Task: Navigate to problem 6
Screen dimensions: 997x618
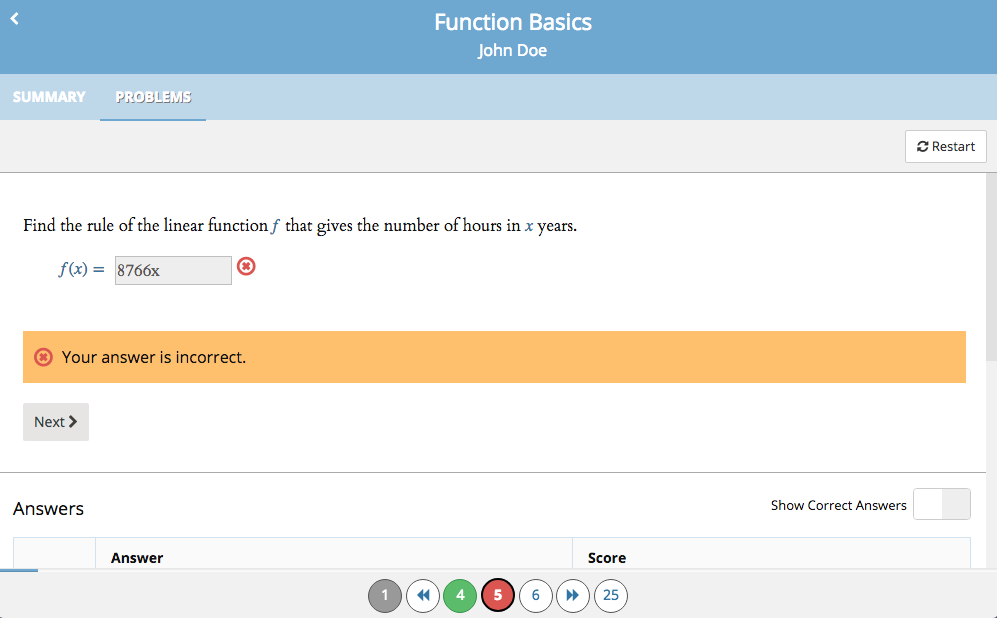Action: 535,595
